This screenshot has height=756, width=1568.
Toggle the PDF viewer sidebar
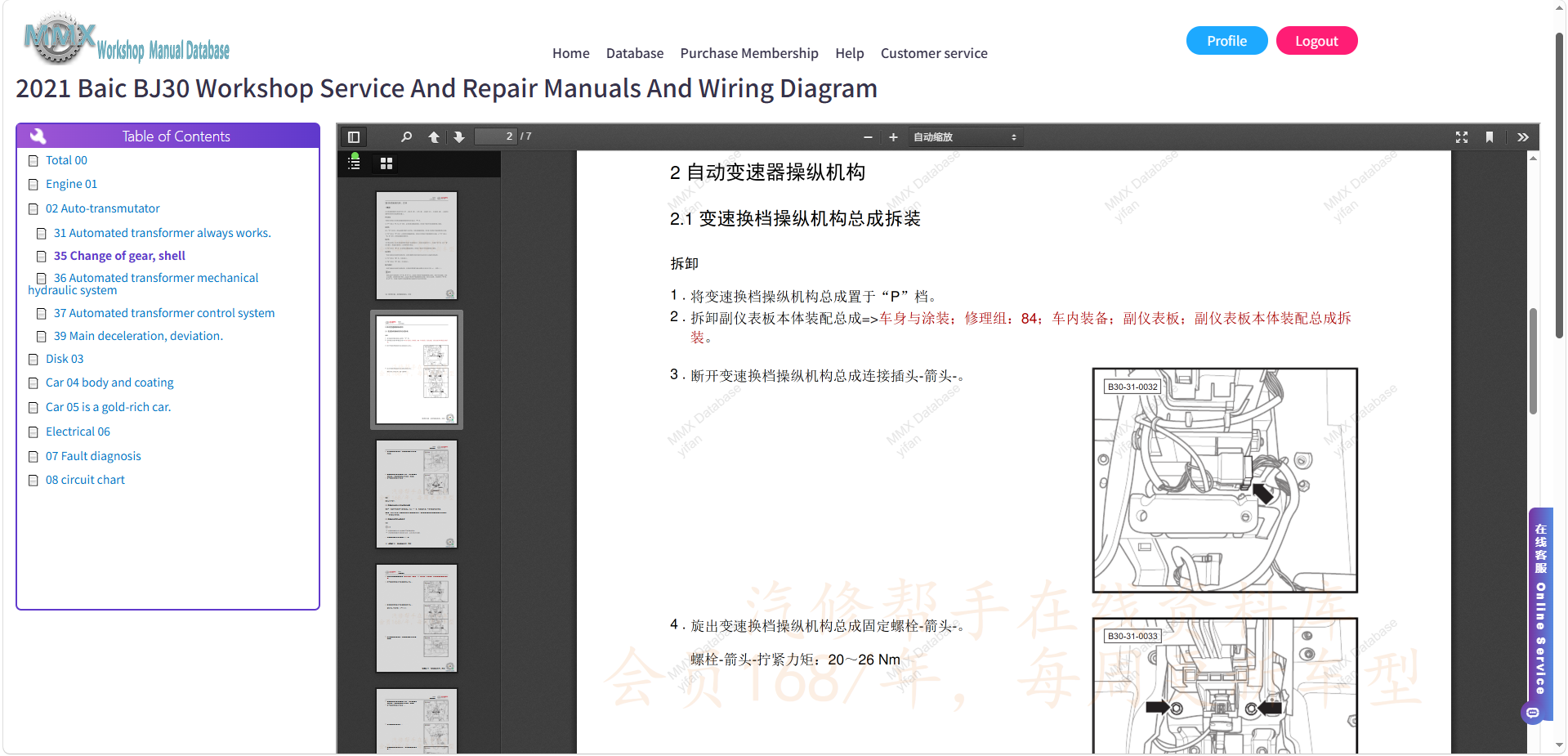point(354,137)
